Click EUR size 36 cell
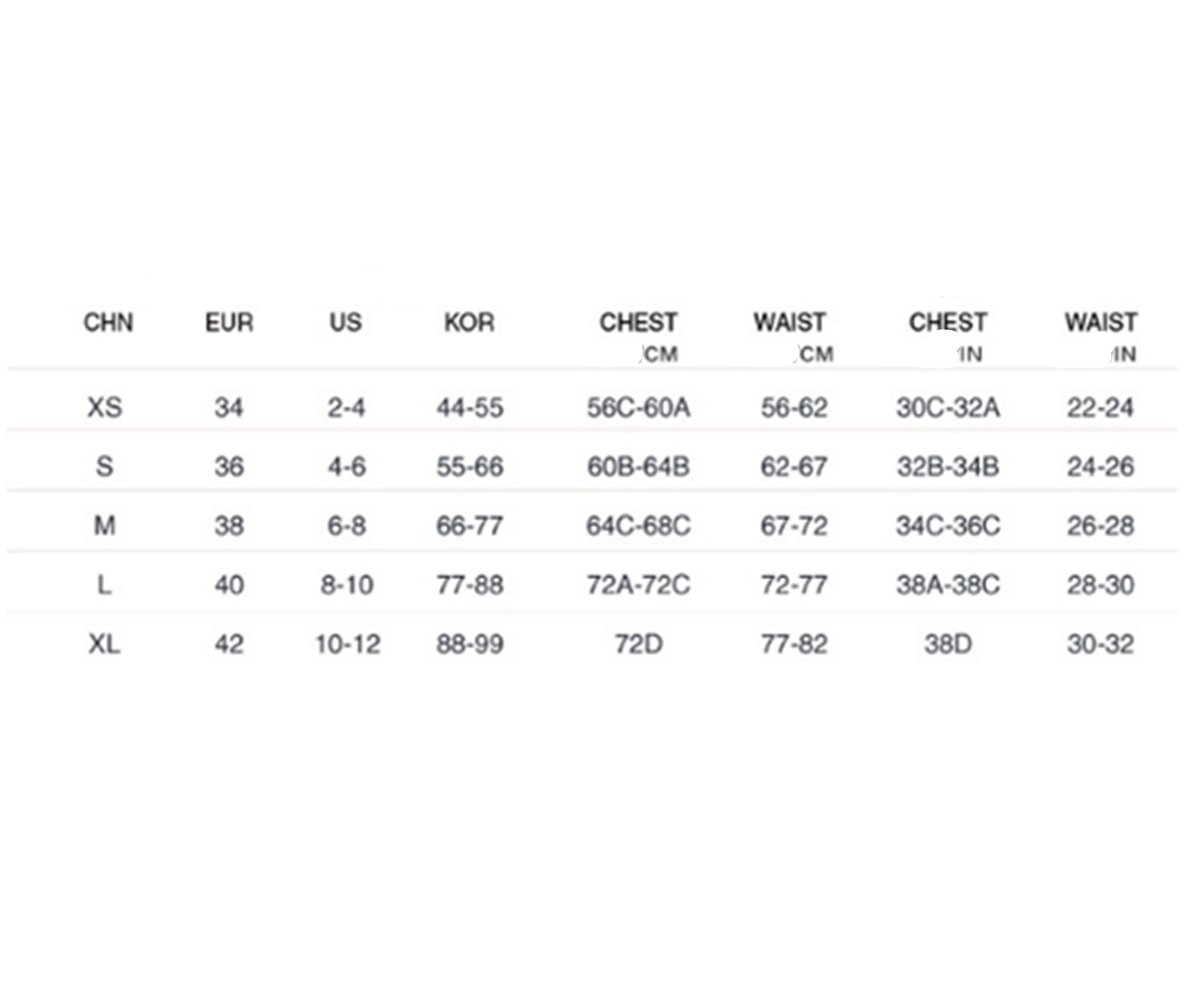Image resolution: width=1204 pixels, height=985 pixels. (229, 466)
